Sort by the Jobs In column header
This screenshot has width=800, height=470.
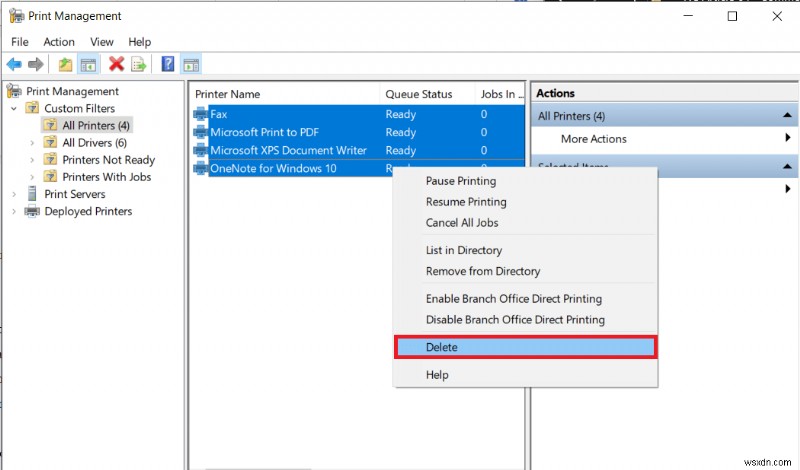coord(500,94)
